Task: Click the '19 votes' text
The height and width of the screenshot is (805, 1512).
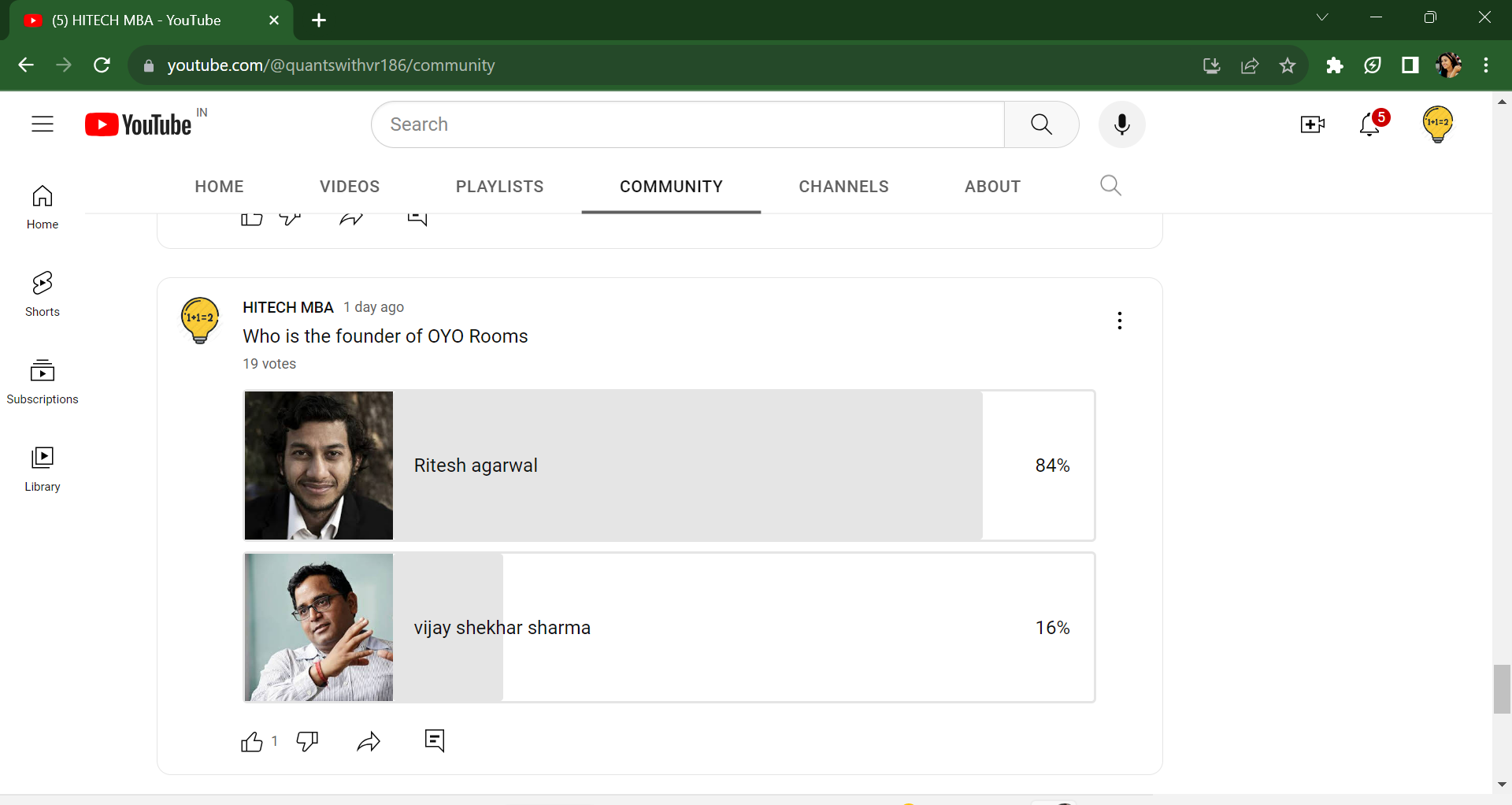Action: coord(269,364)
